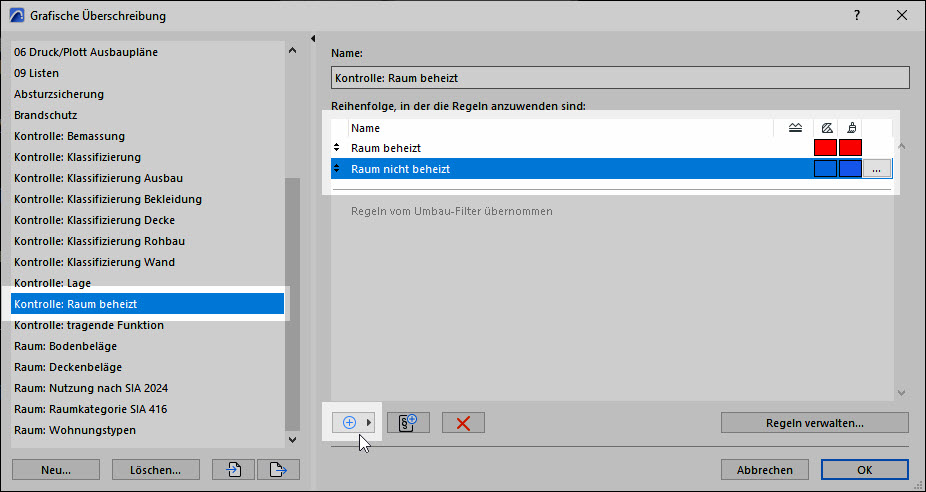This screenshot has height=492, width=926.
Task: Click the Neu... button
Action: 56,470
